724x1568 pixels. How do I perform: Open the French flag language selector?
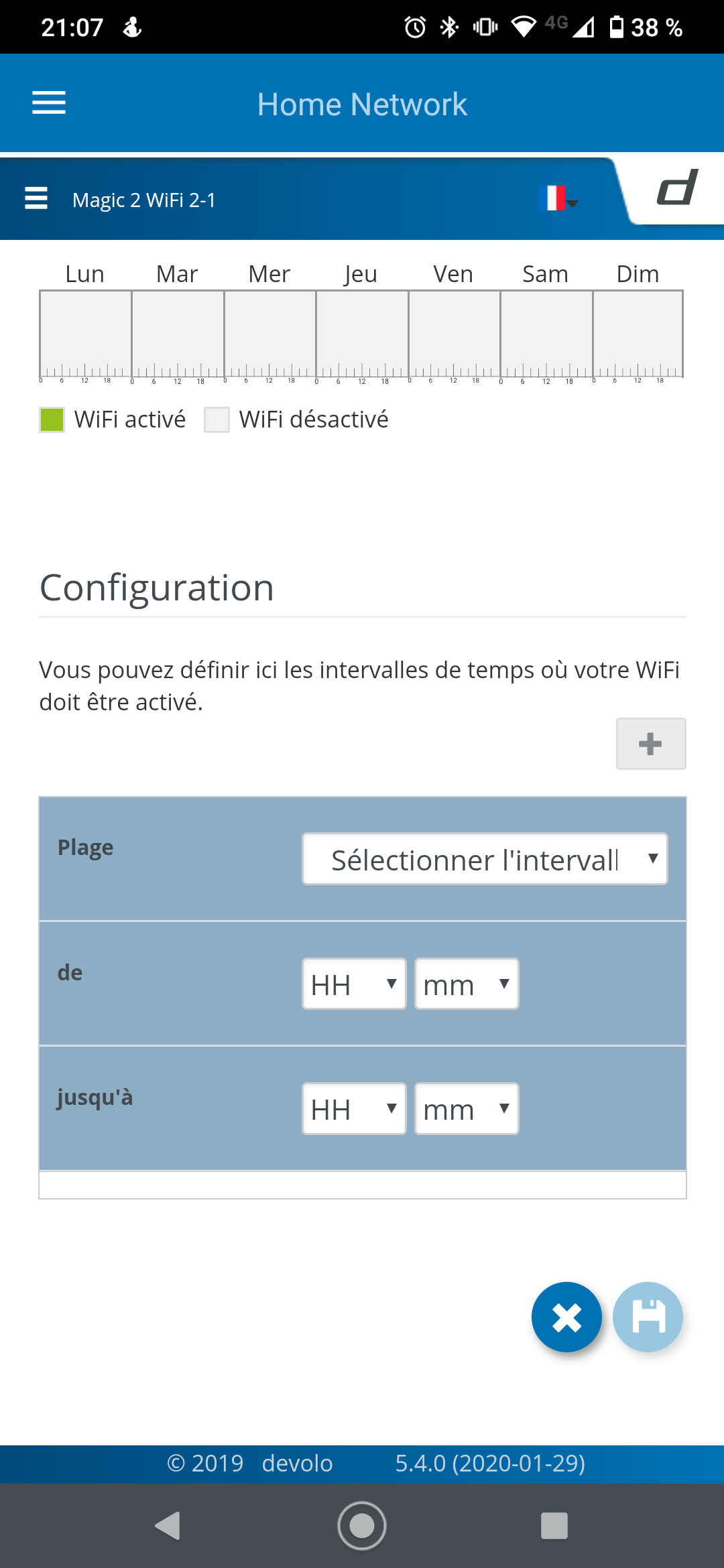pos(557,198)
